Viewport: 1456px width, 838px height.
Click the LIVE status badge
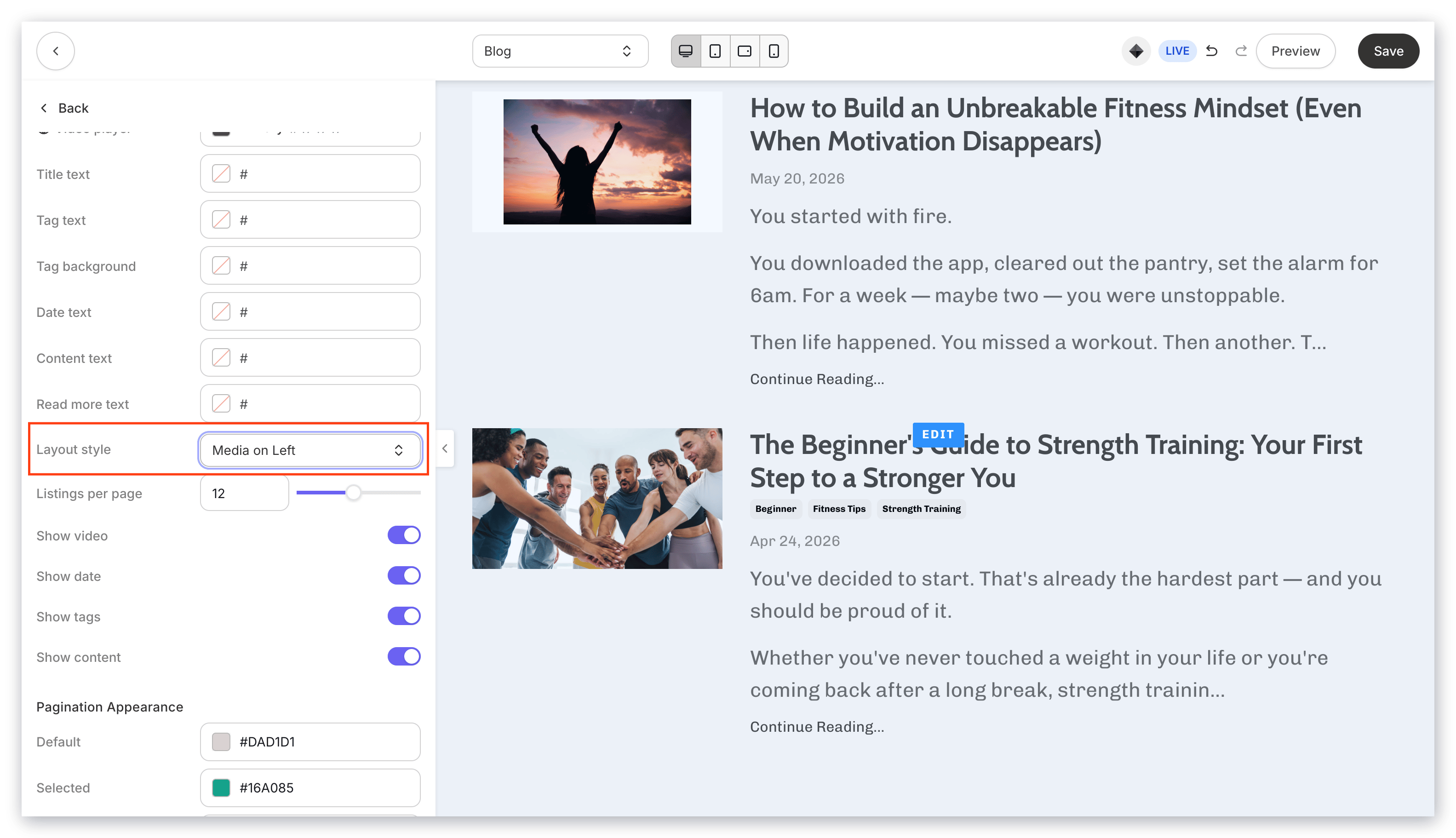(x=1177, y=51)
